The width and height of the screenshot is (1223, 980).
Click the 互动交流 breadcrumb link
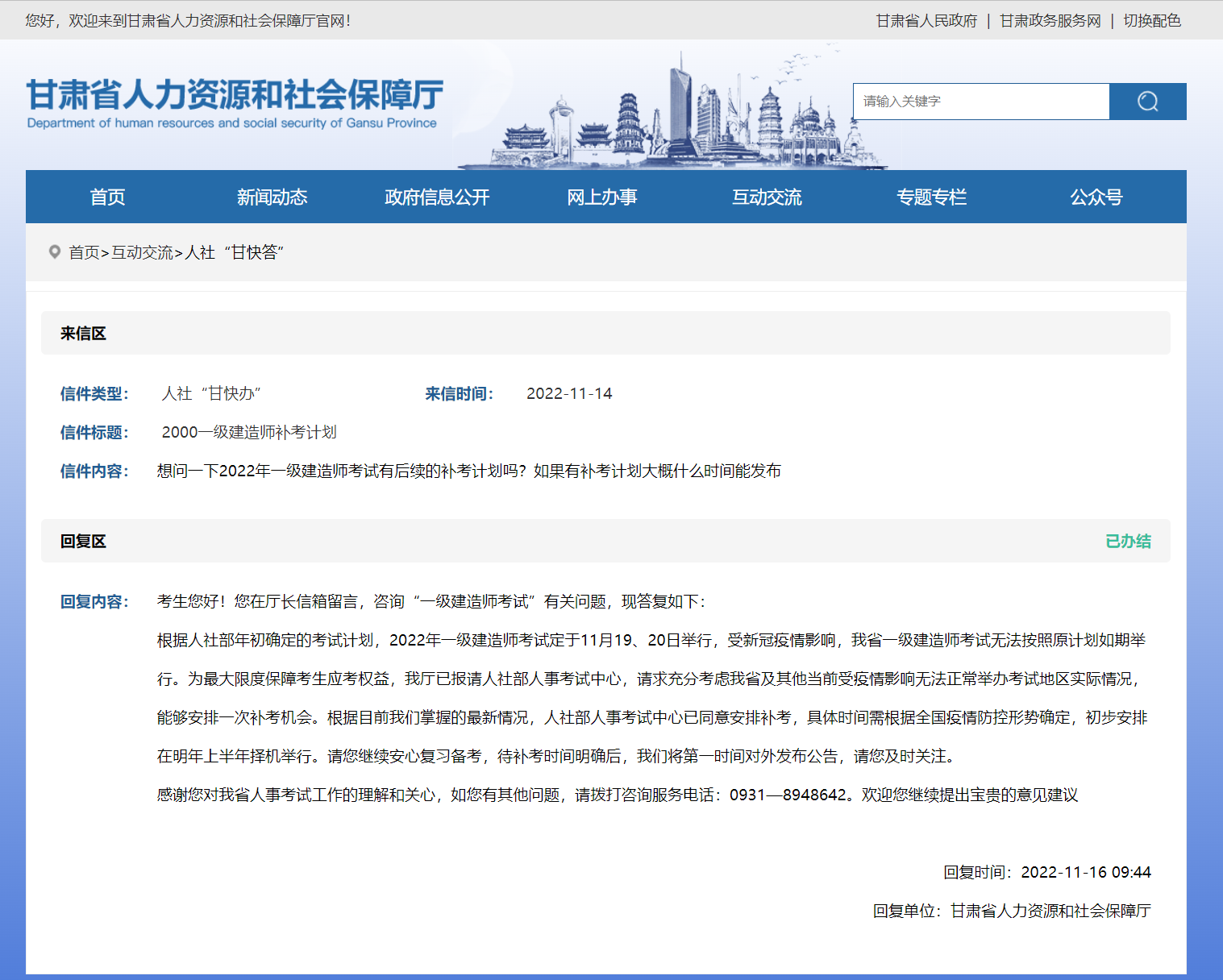coord(142,252)
